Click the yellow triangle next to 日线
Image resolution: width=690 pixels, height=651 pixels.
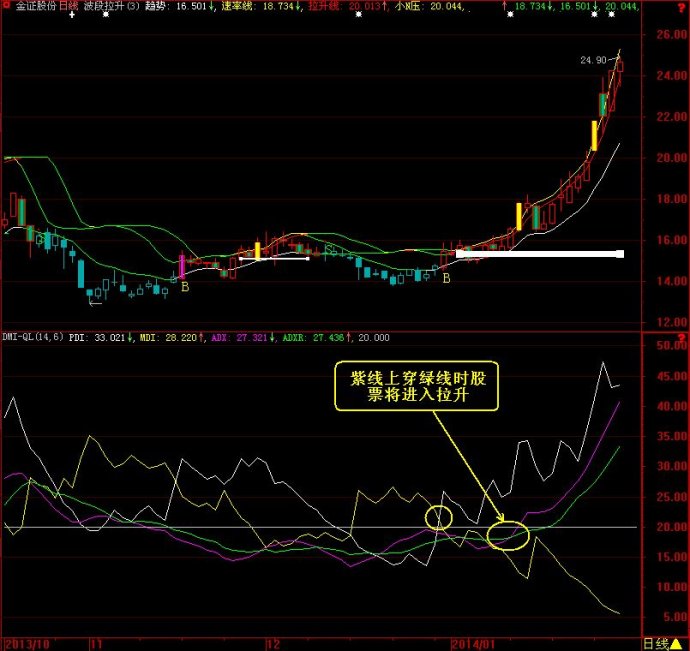[676, 644]
